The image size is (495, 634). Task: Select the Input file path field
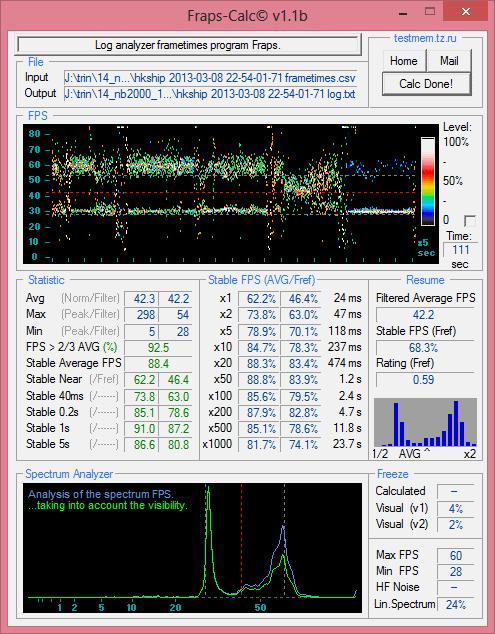coord(210,77)
